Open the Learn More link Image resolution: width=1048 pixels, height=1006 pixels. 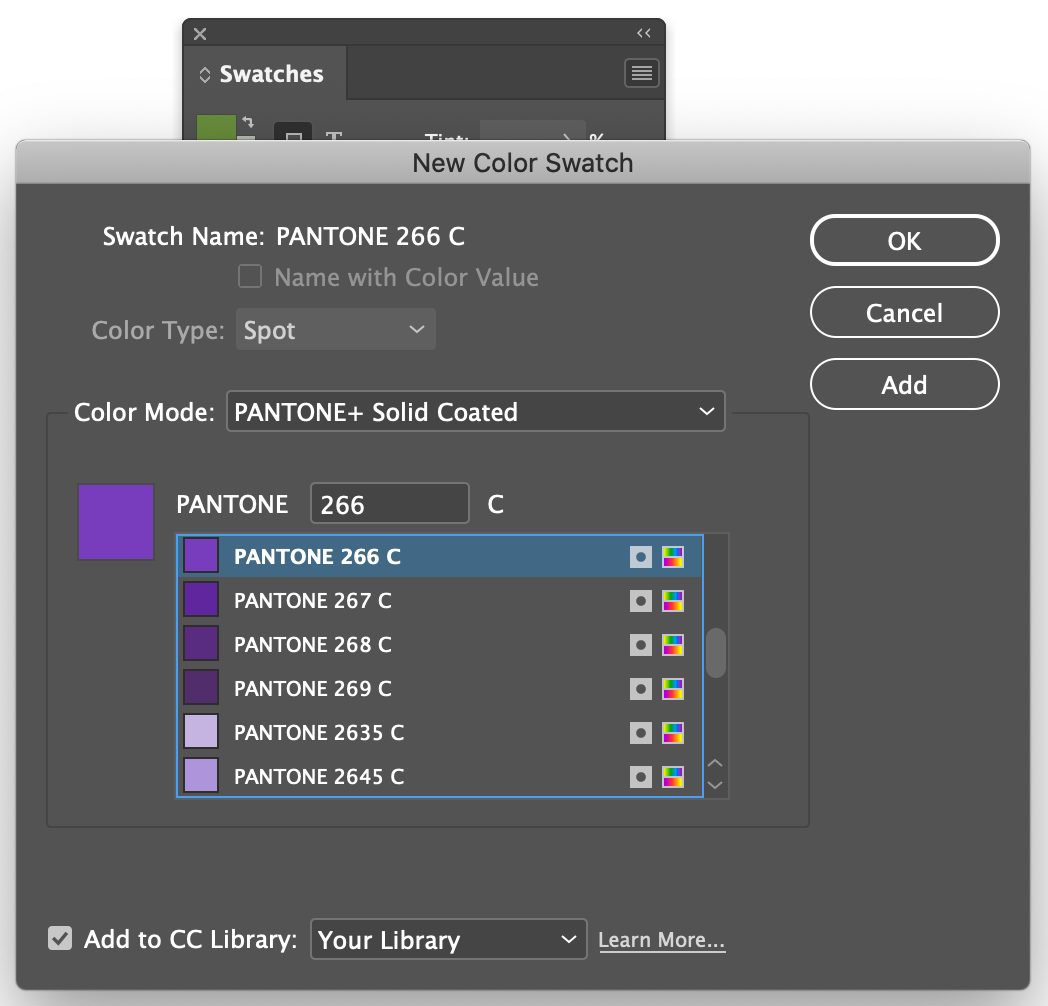coord(662,940)
